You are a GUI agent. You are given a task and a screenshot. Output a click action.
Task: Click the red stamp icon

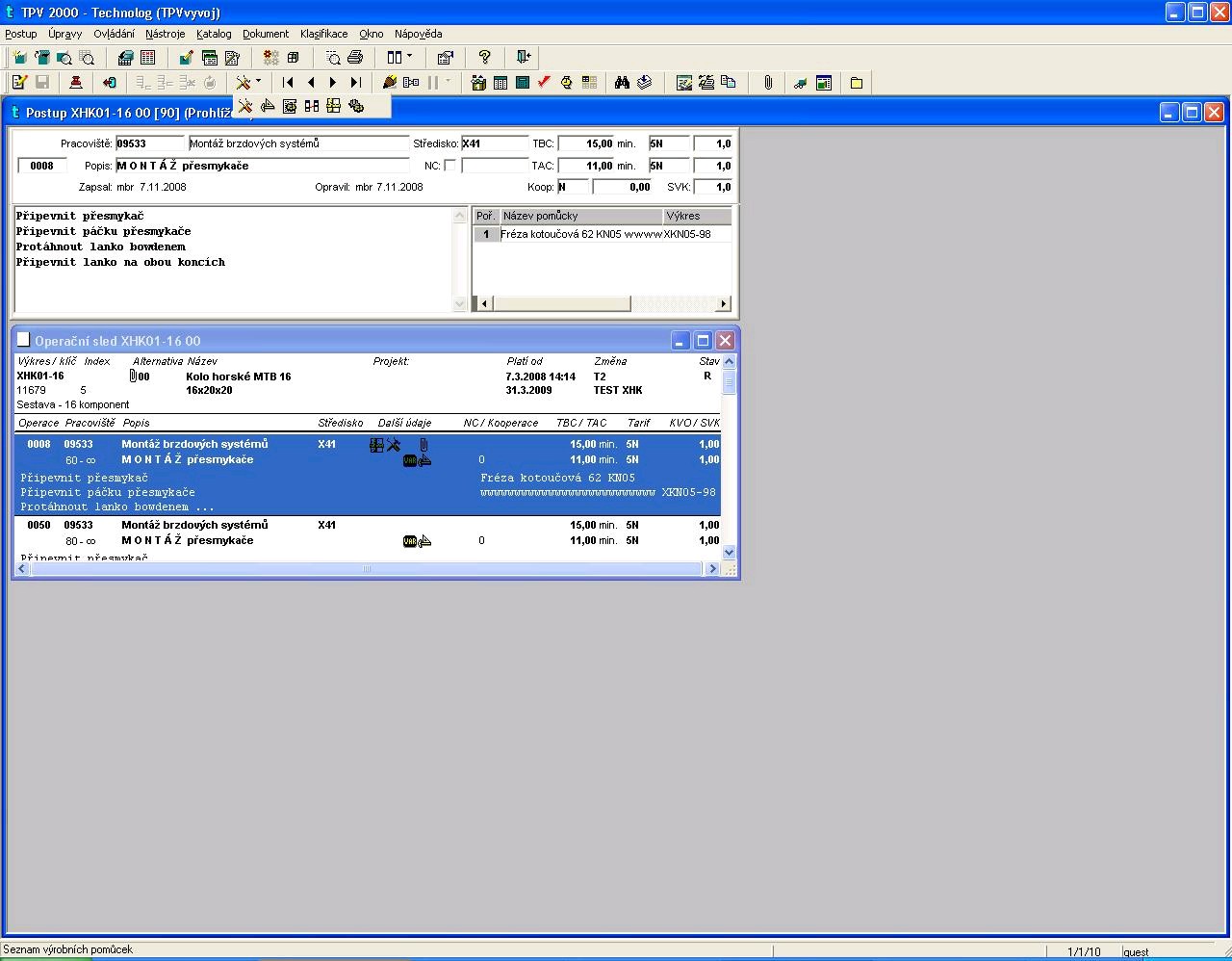point(76,83)
